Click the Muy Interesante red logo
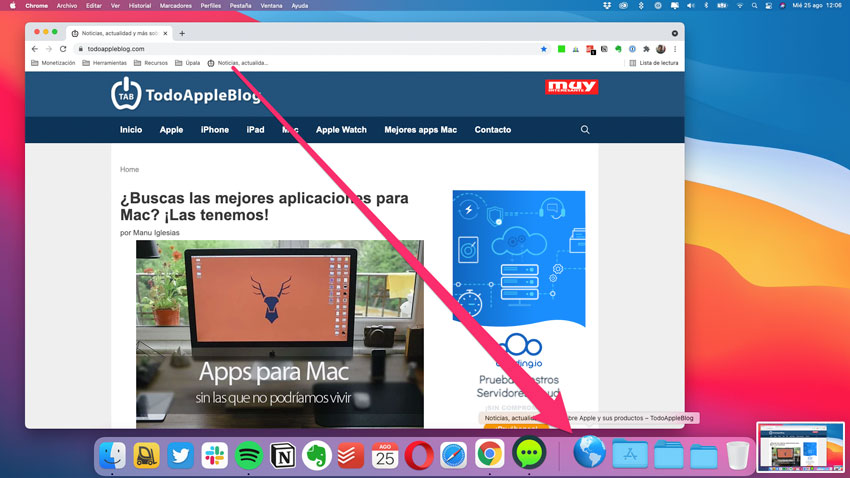The height and width of the screenshot is (478, 850). tap(571, 87)
